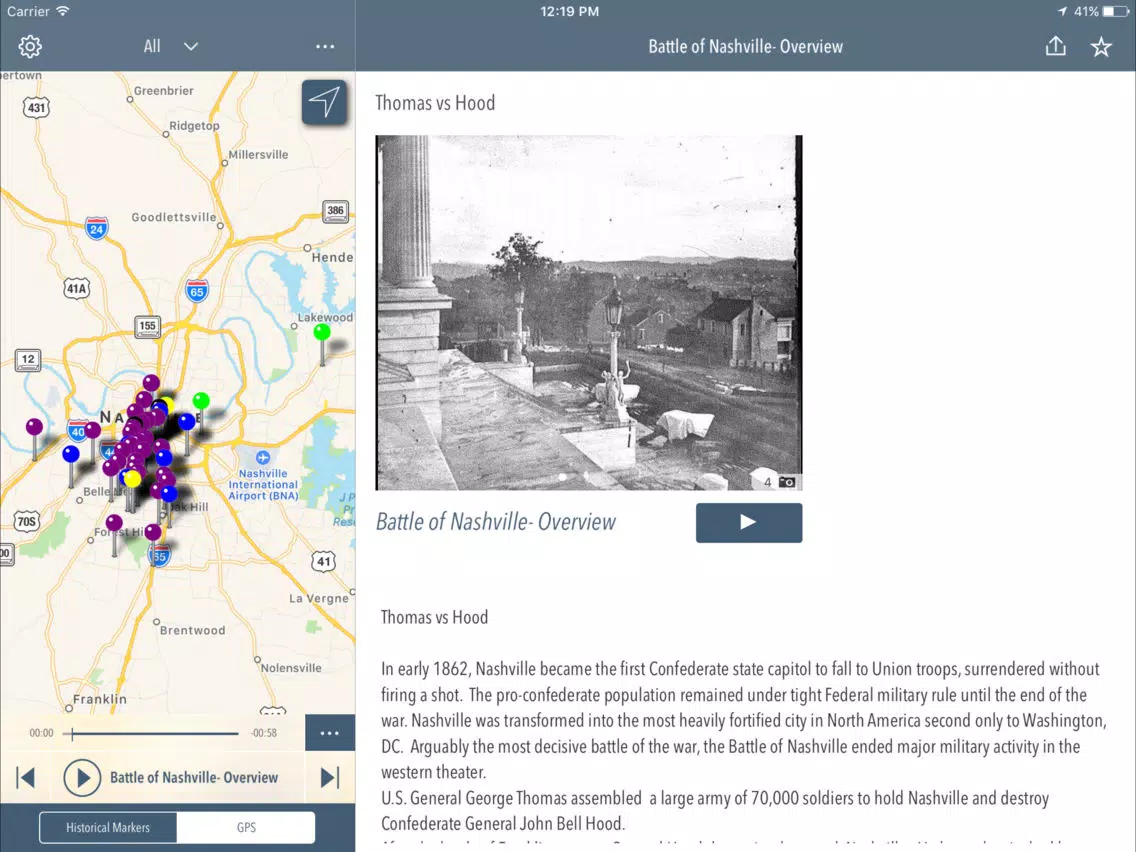The width and height of the screenshot is (1136, 852).
Task: Click the elapsed time 00:00 label
Action: (41, 733)
